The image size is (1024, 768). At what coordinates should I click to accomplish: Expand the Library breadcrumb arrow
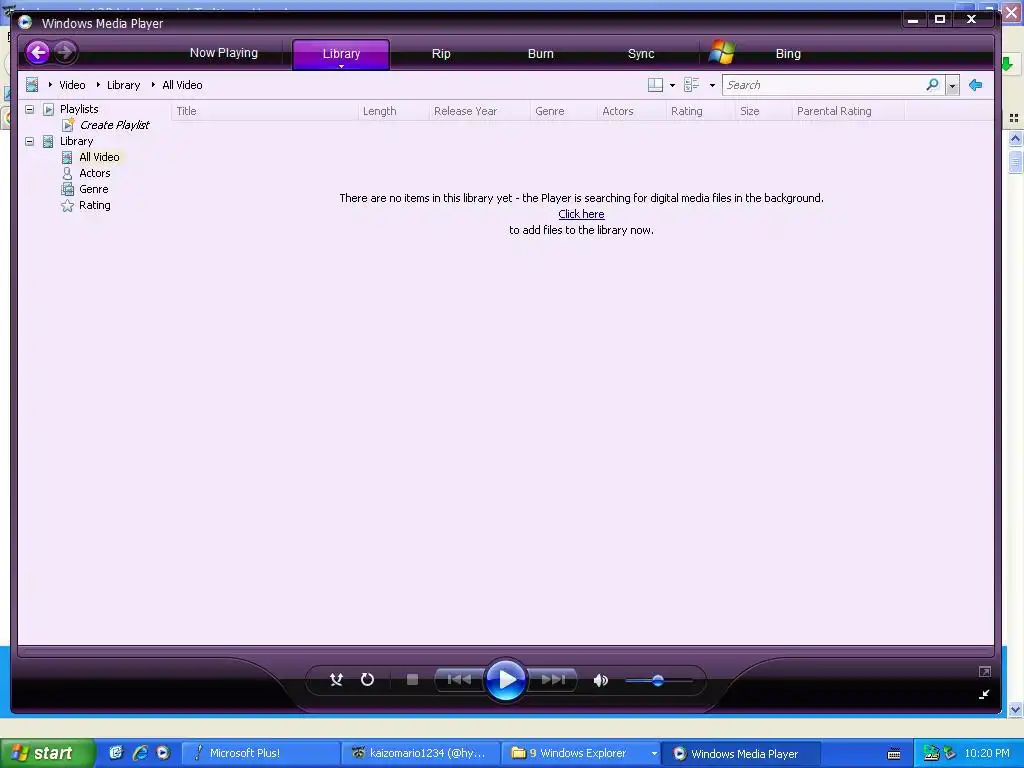pyautogui.click(x=98, y=85)
